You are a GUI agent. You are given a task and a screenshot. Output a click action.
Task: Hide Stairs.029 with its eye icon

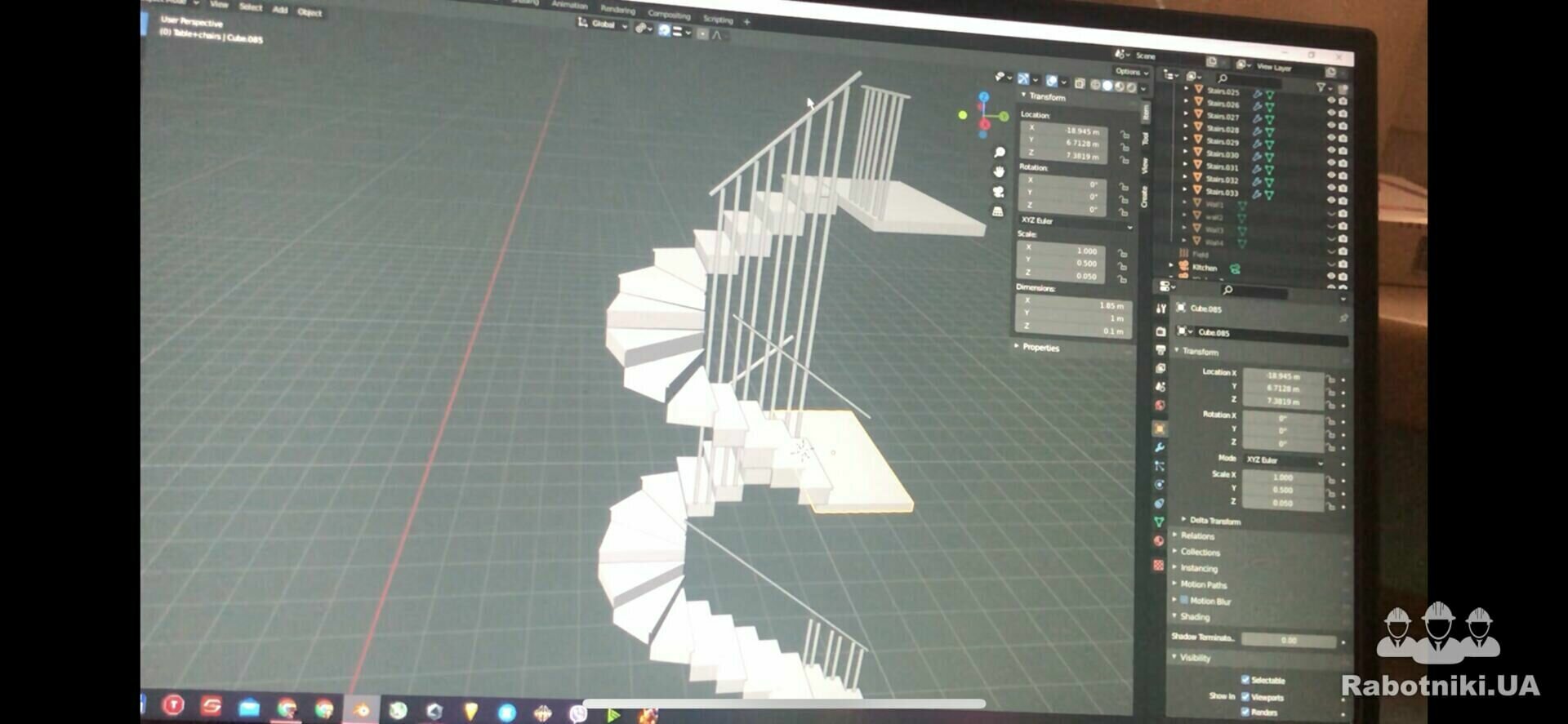pyautogui.click(x=1330, y=150)
